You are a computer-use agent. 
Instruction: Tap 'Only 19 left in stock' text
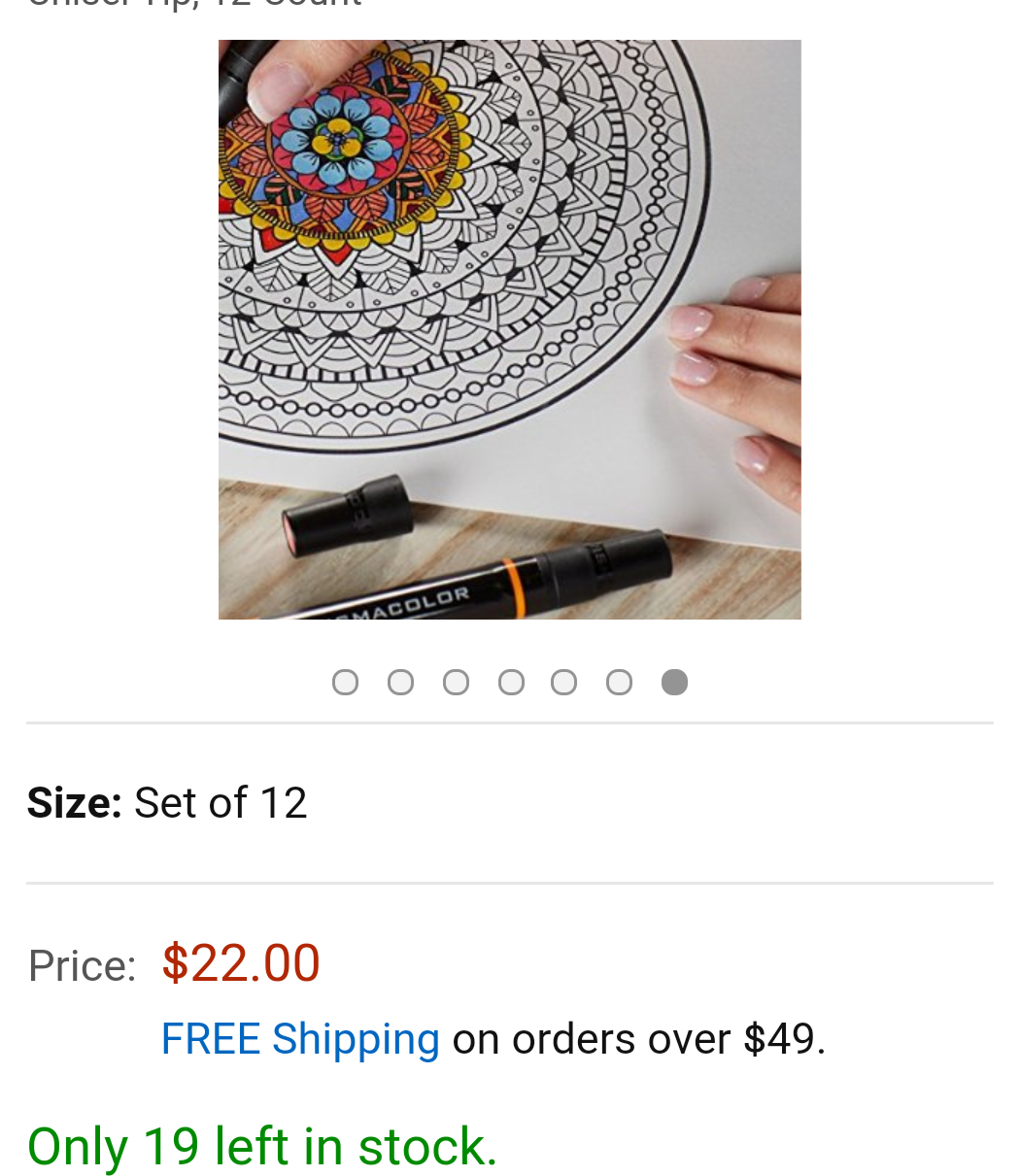coord(262,1146)
